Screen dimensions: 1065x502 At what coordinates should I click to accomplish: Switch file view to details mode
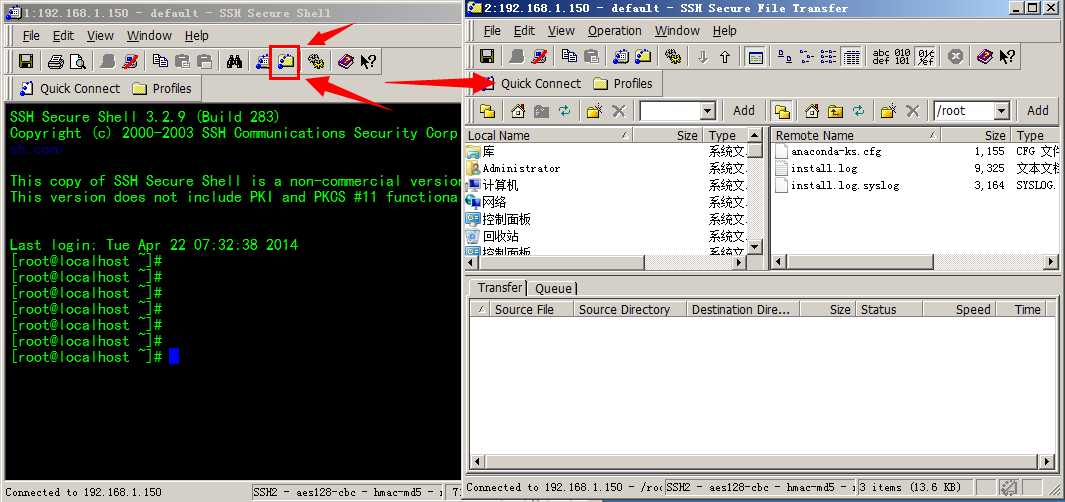(851, 57)
